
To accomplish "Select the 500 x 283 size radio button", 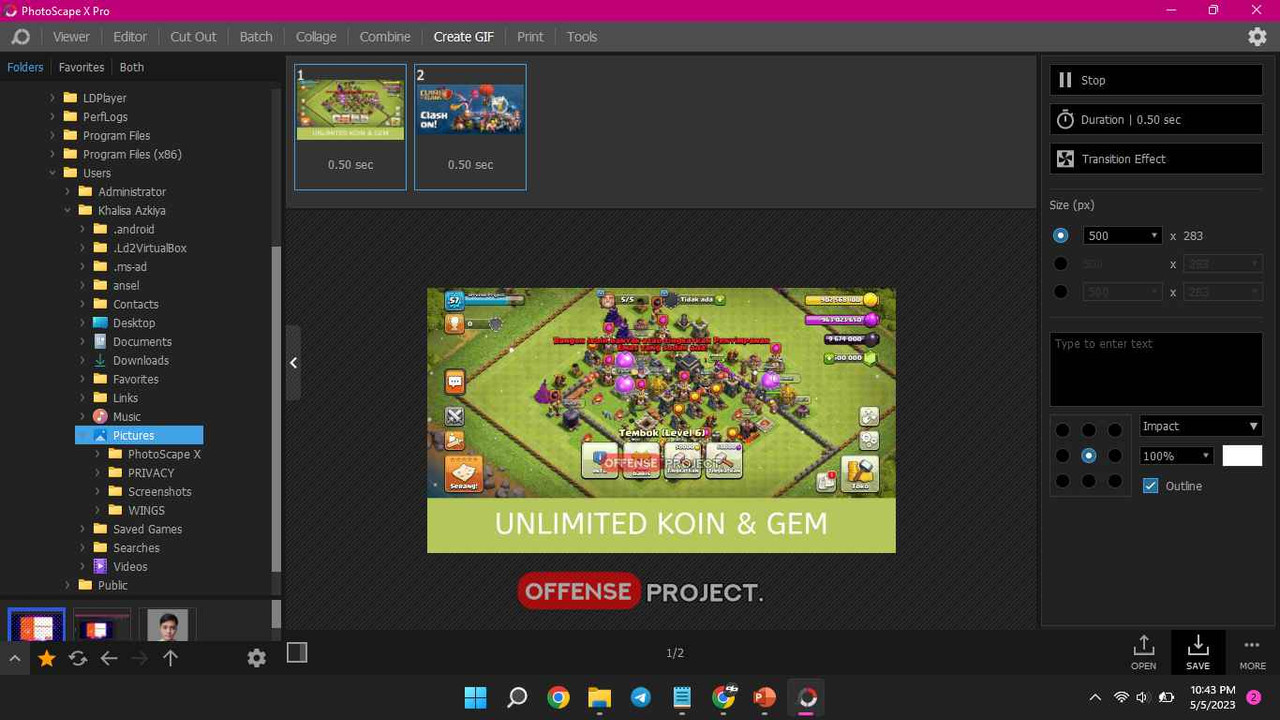I will pyautogui.click(x=1061, y=236).
